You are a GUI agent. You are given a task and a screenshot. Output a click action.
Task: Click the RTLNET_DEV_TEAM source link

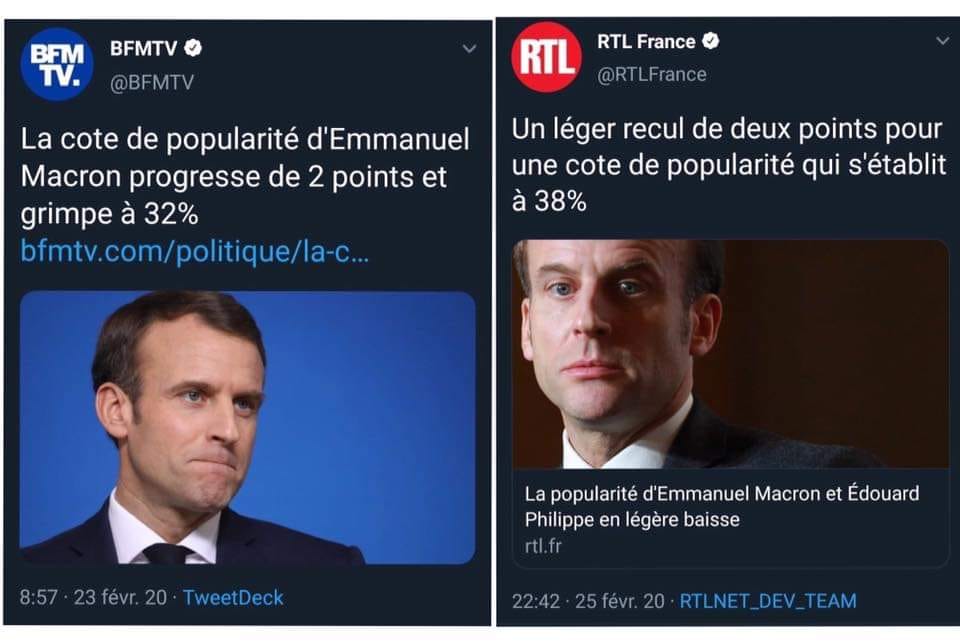coord(768,601)
